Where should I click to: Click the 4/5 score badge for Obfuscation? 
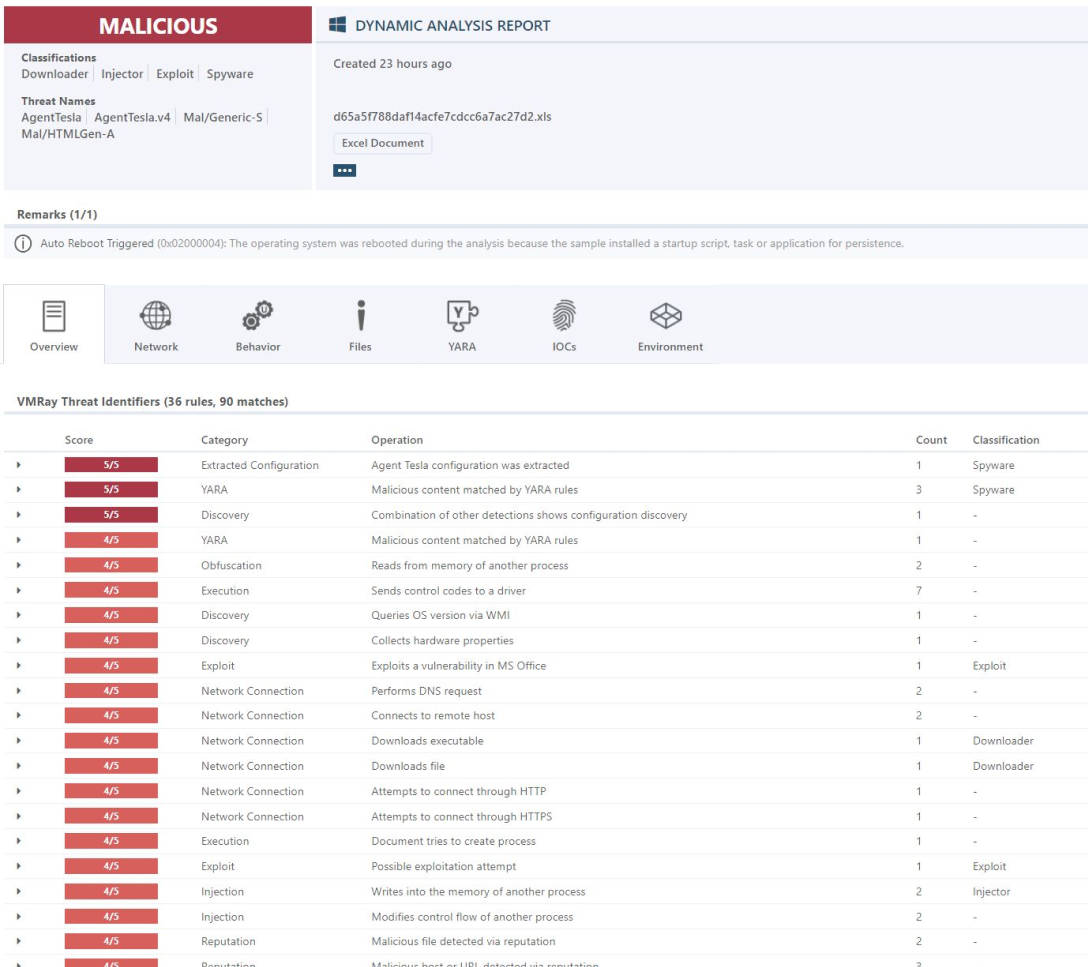coord(111,565)
